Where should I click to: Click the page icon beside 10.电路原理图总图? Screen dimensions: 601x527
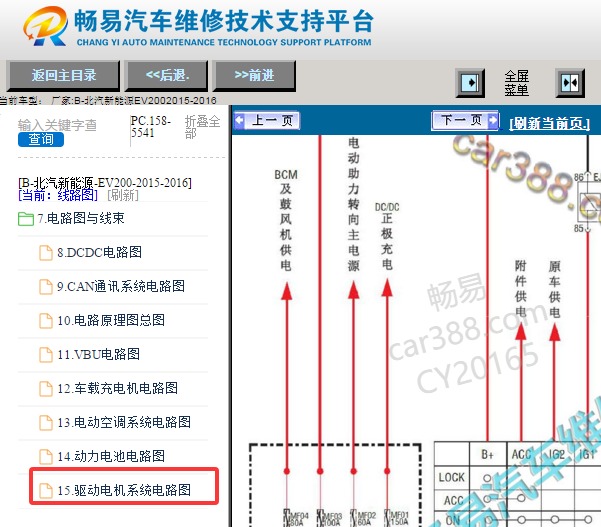[46, 321]
